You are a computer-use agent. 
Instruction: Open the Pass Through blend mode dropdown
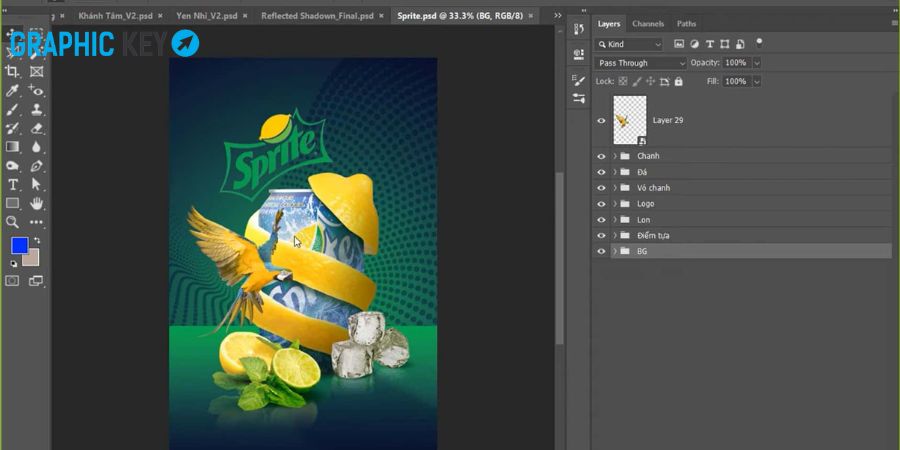(641, 63)
